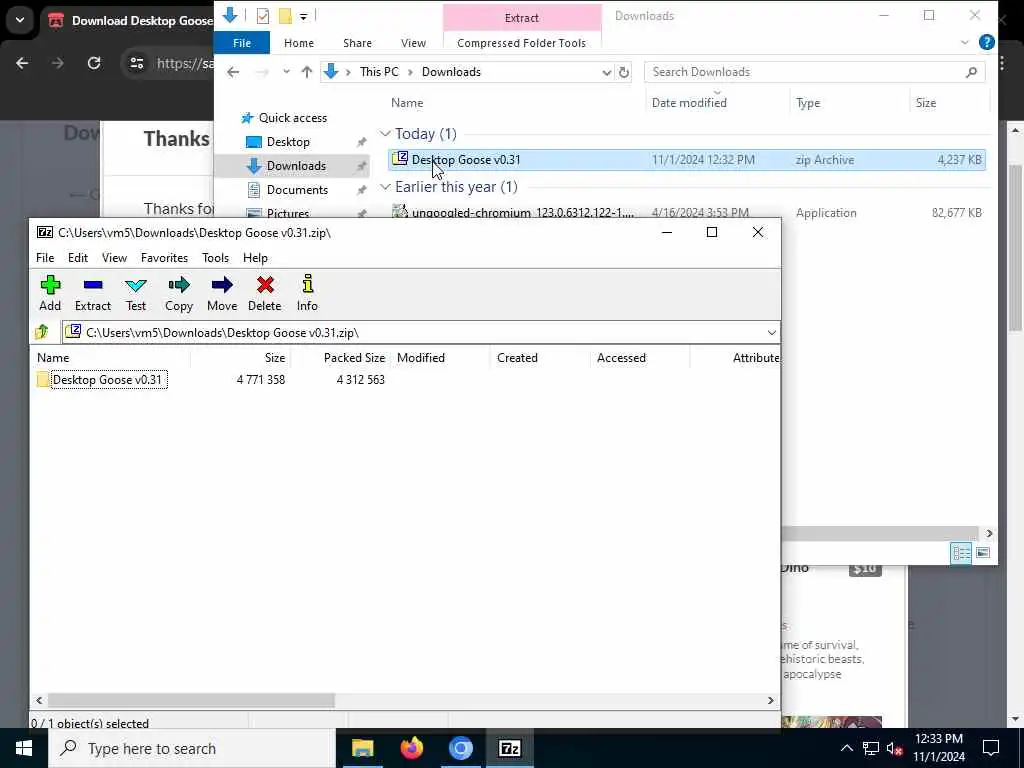Click the 7-Zip Move toolbar icon
This screenshot has height=768, width=1024.
point(222,293)
